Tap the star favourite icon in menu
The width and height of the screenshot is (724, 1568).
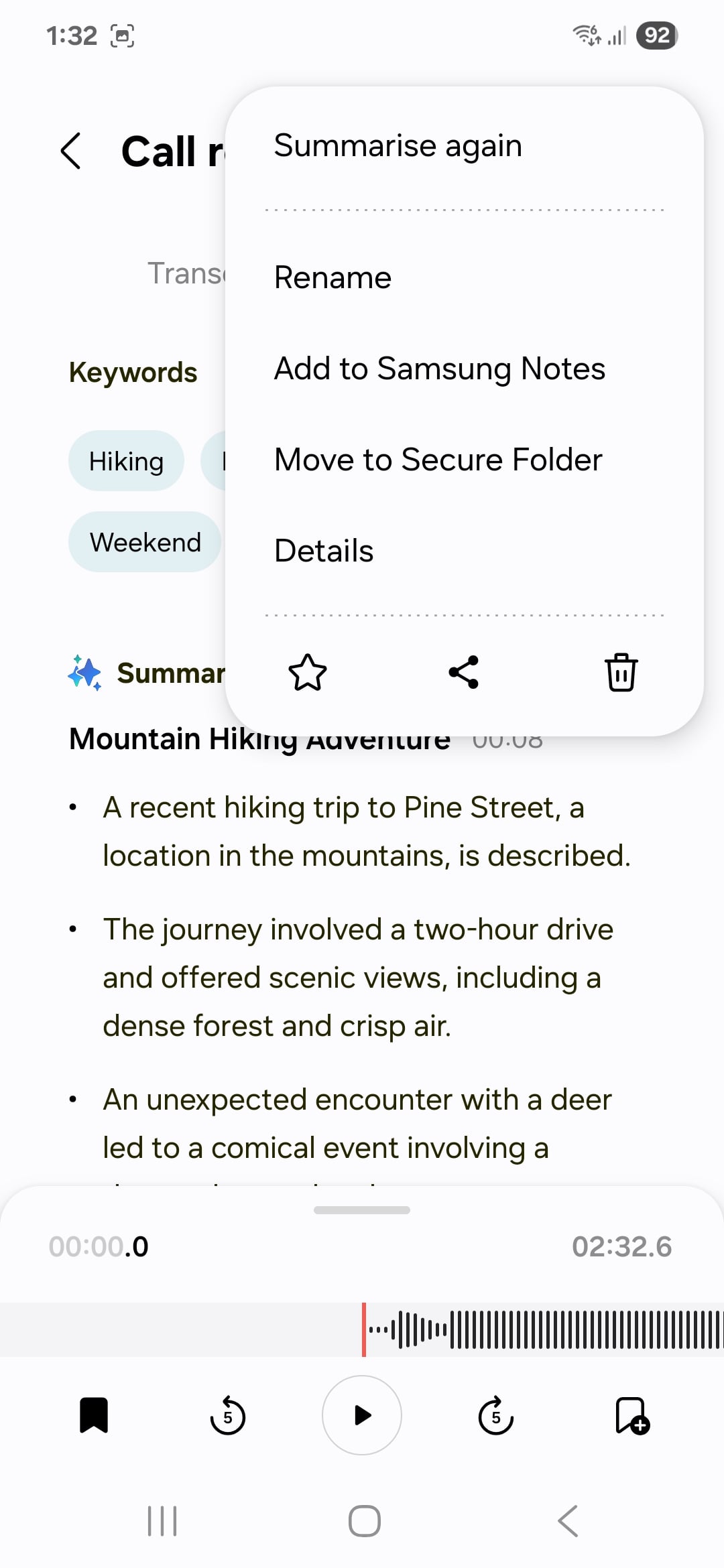(308, 672)
